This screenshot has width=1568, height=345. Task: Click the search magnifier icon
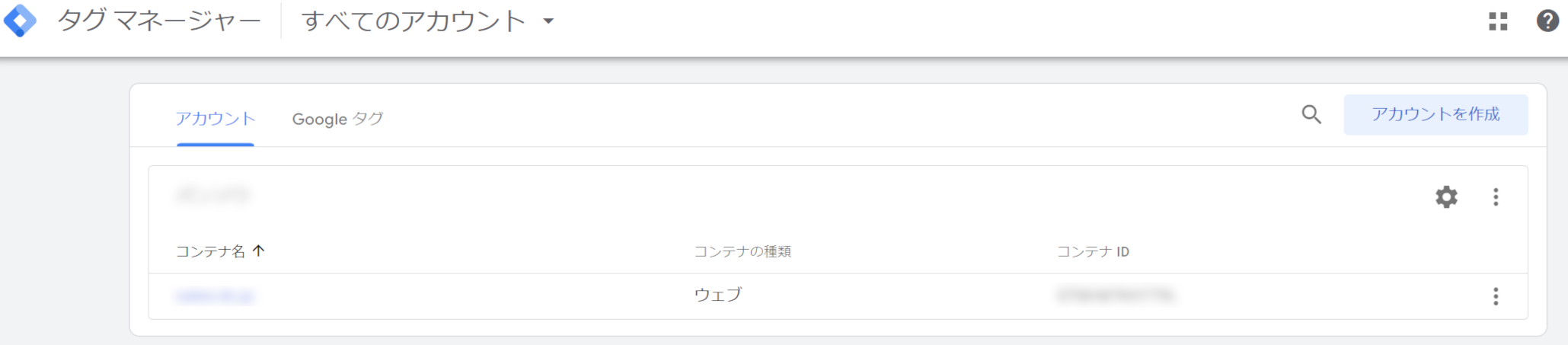[x=1311, y=115]
